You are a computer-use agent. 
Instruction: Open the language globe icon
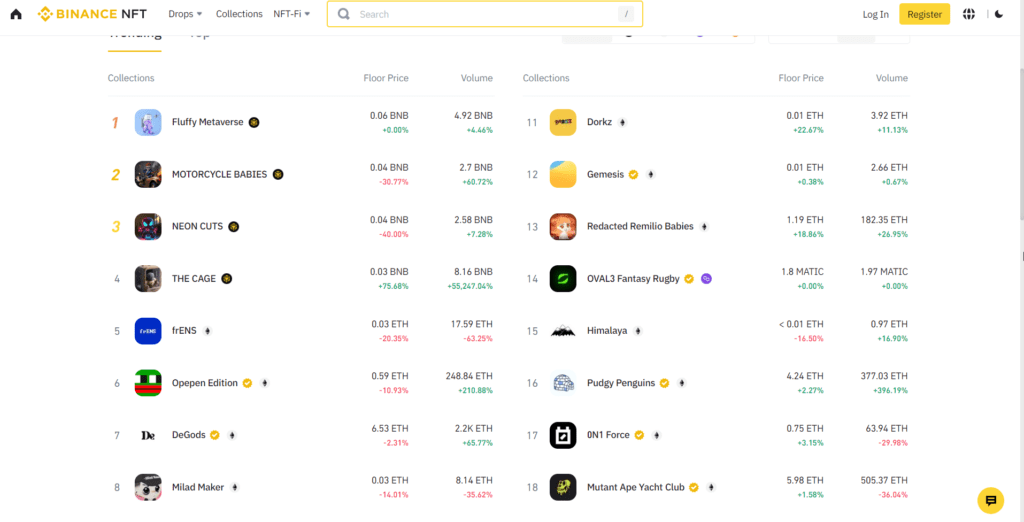click(968, 14)
